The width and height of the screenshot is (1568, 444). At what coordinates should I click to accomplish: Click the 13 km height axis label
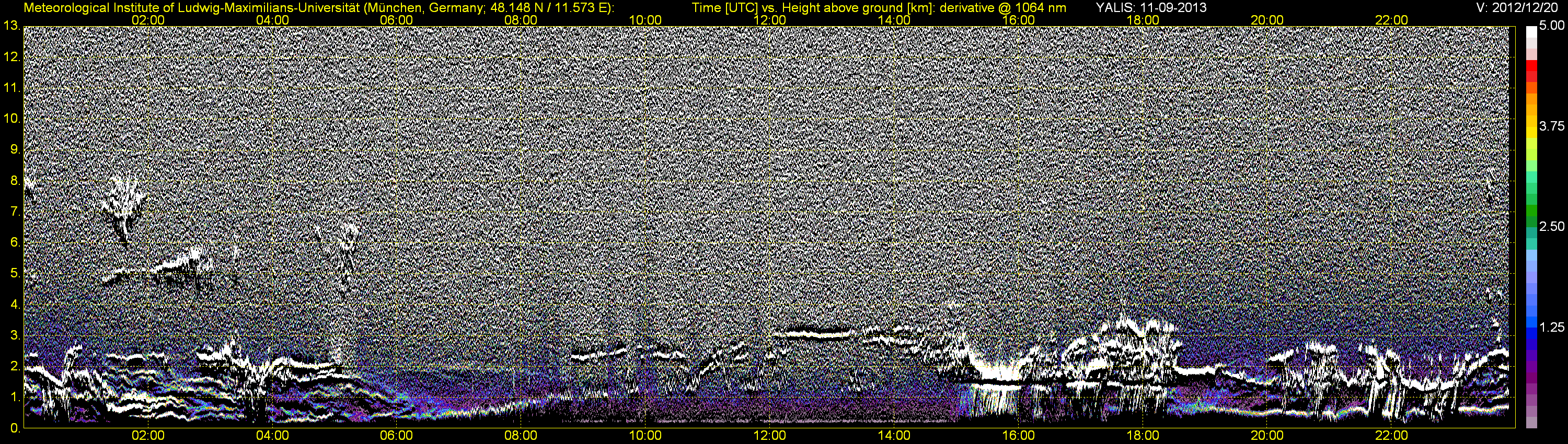click(11, 26)
